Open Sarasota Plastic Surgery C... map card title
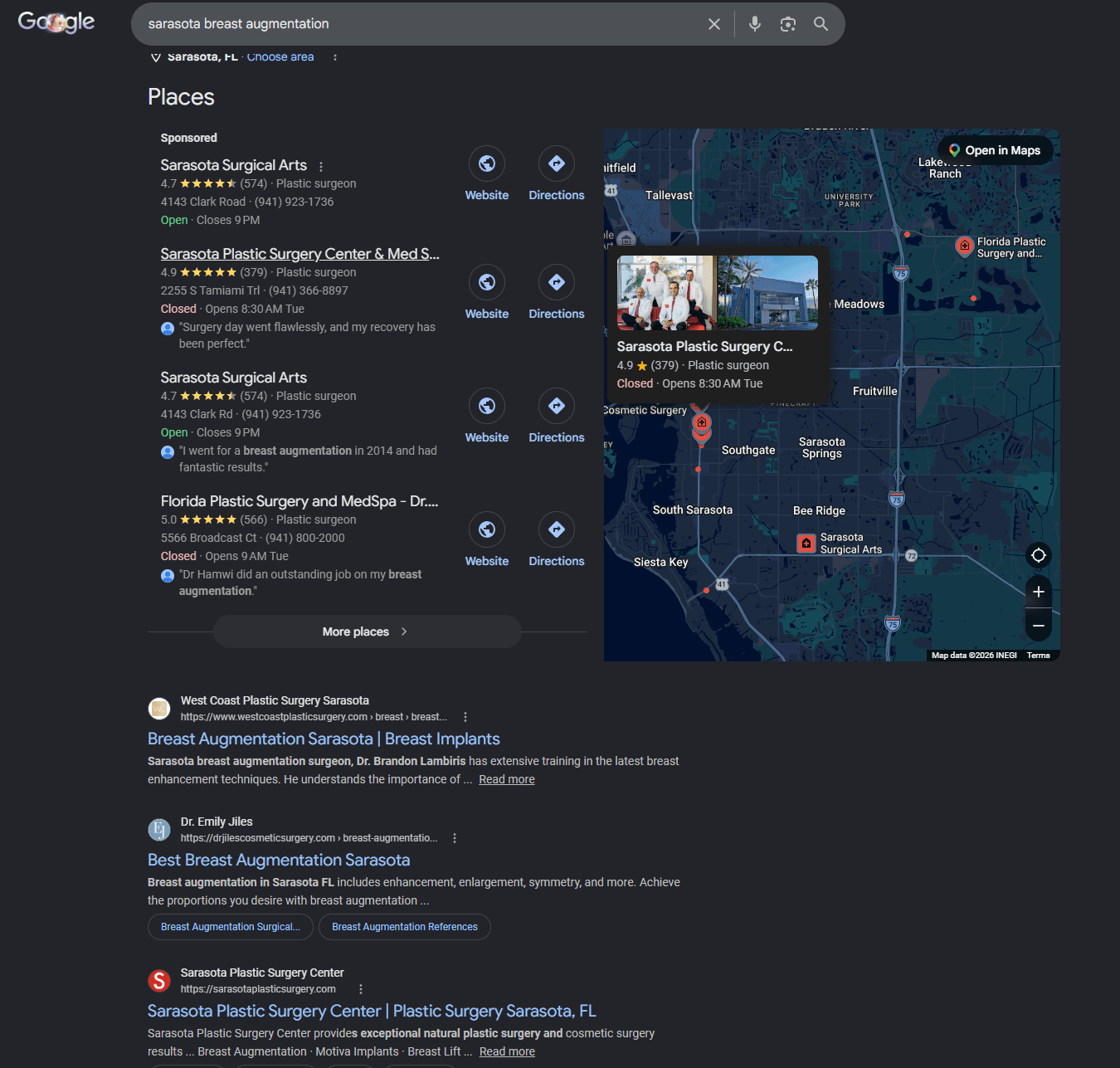This screenshot has width=1120, height=1068. (705, 347)
